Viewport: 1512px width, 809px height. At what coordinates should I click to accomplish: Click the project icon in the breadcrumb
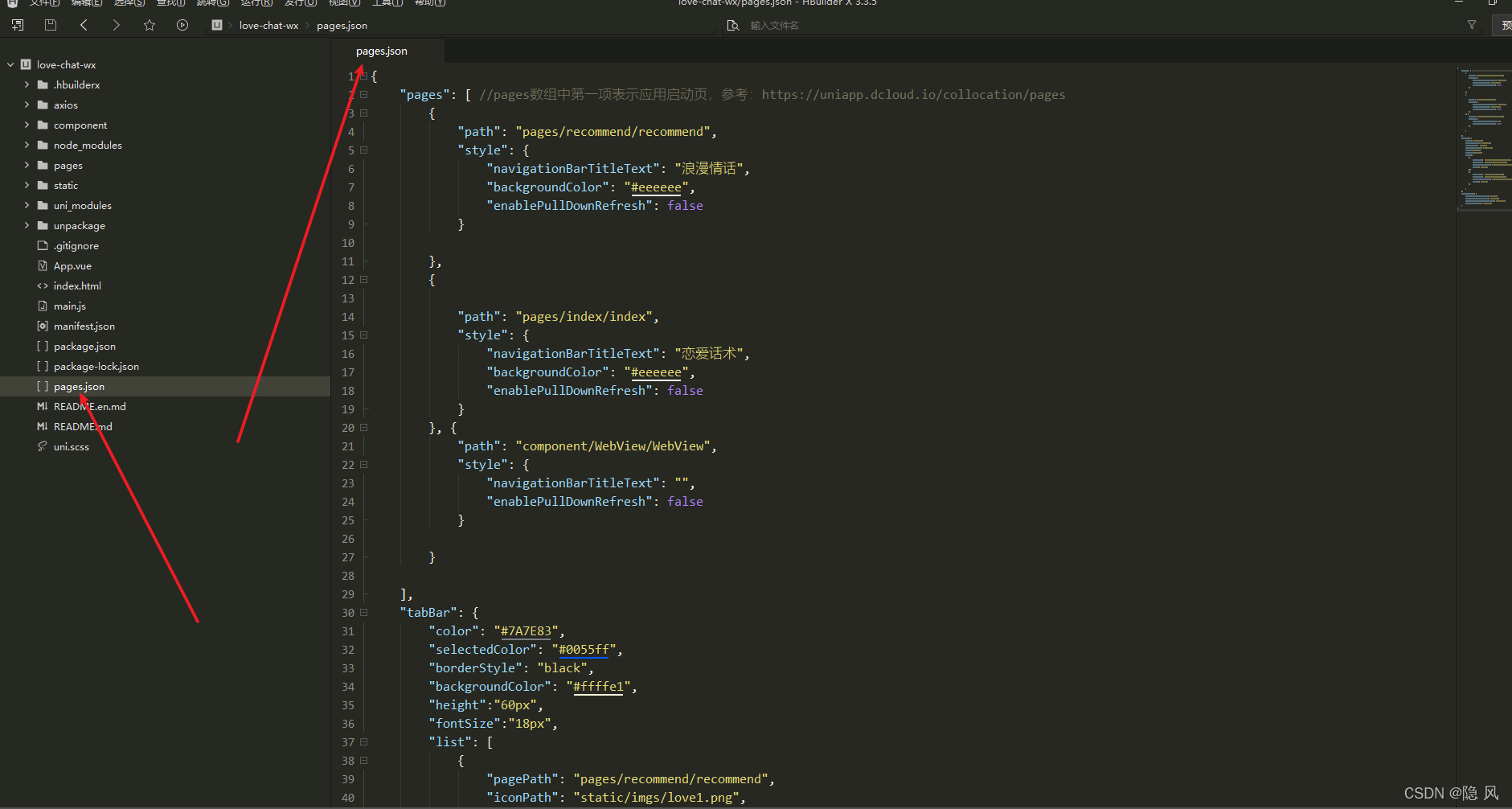point(216,25)
